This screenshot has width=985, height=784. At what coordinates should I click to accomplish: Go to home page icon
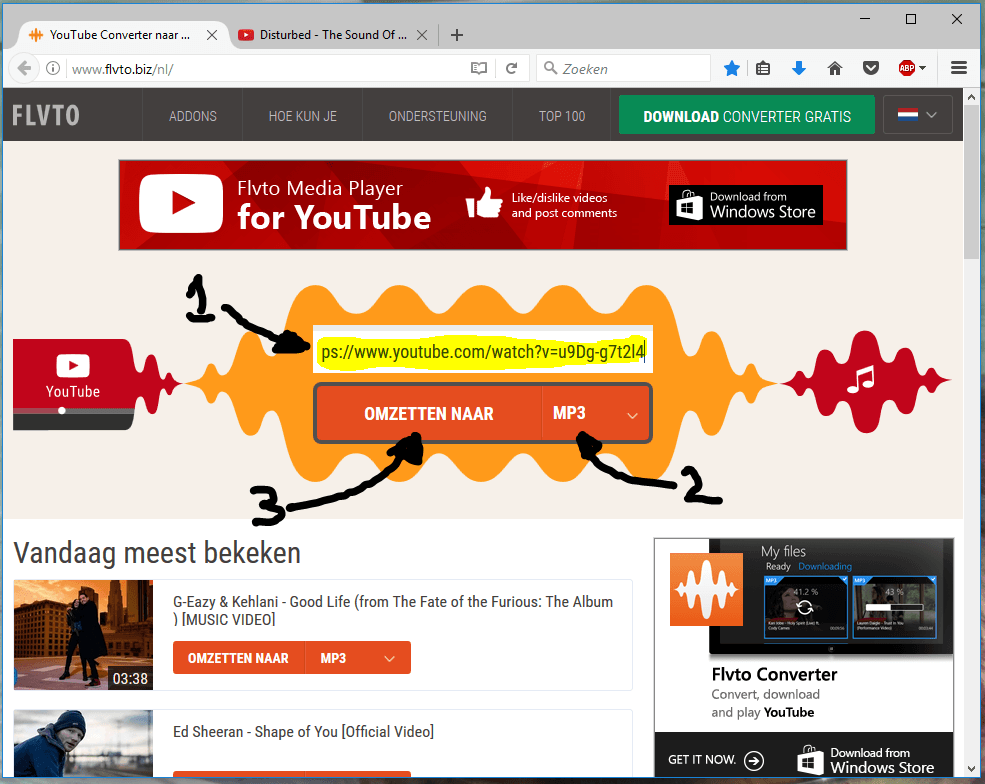point(835,68)
